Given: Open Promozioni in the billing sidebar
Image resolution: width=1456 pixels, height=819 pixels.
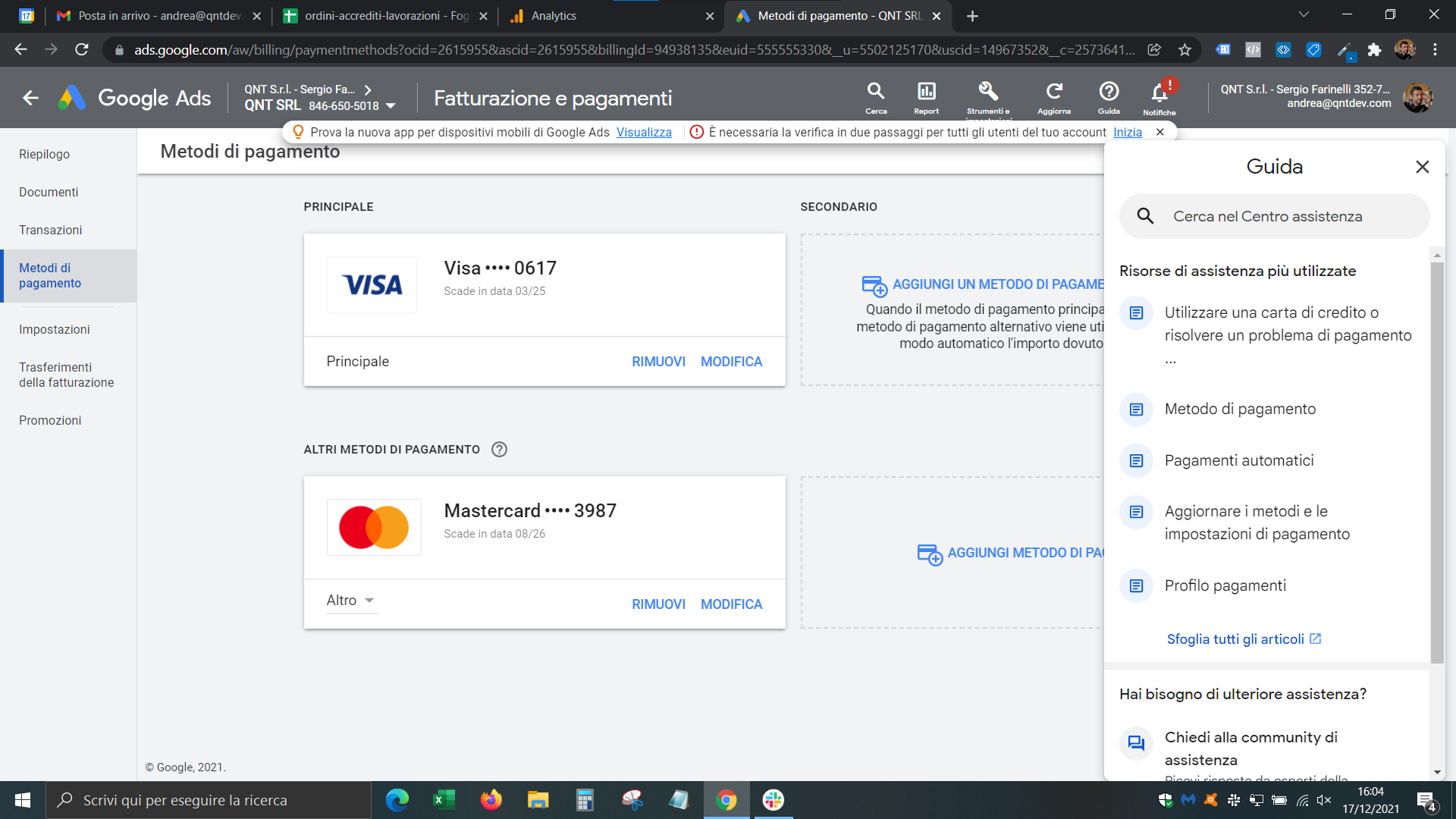Looking at the screenshot, I should click(50, 420).
